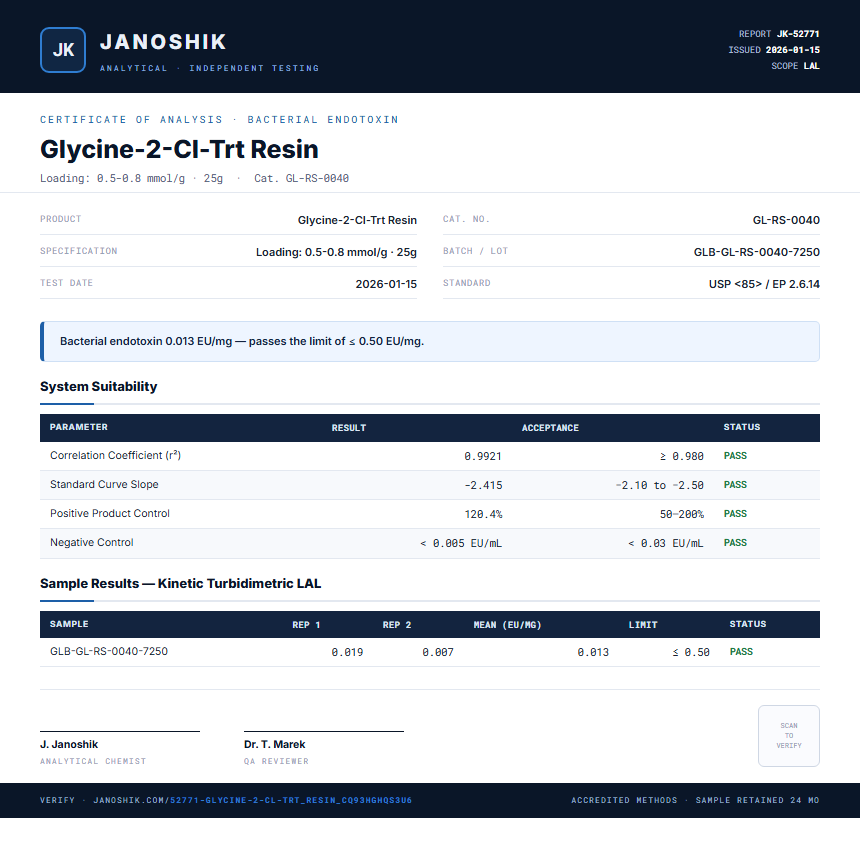Select the Rep 1 value 0.019
This screenshot has height=846, width=860.
347,652
